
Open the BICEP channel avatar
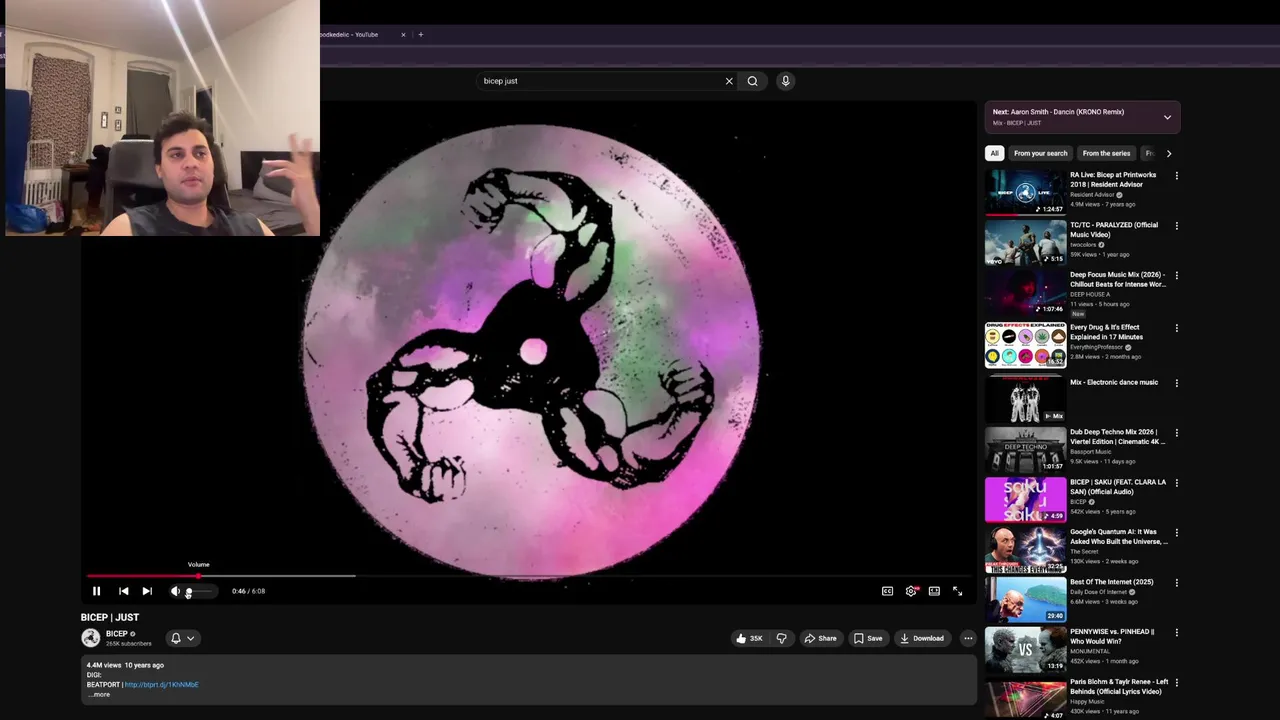[91, 638]
